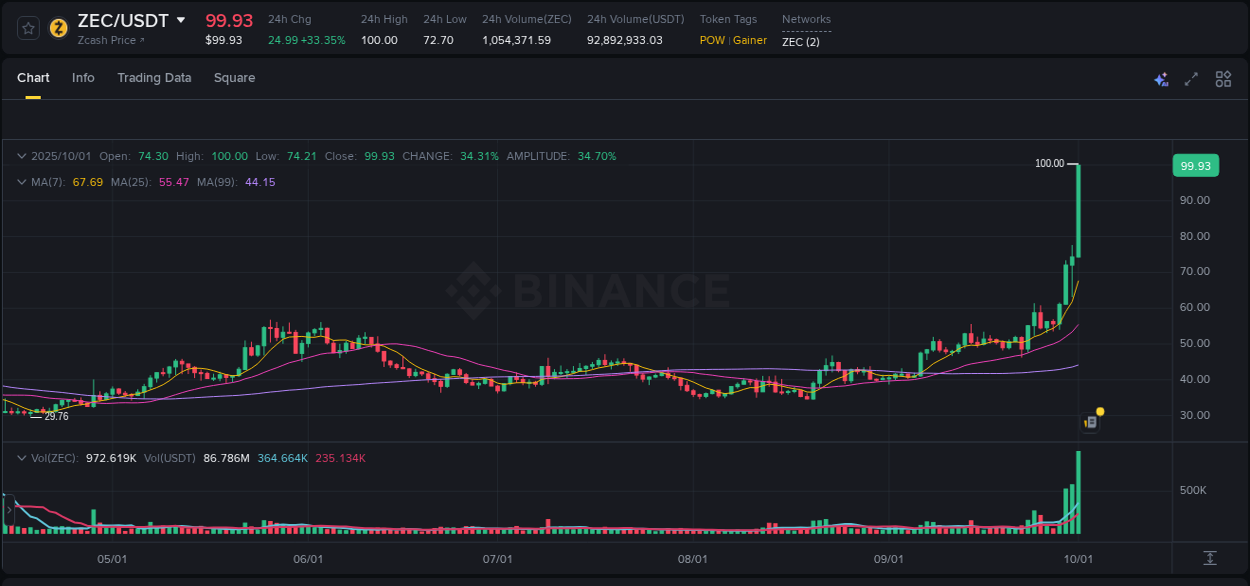The image size is (1250, 586).
Task: Click the POW token tag
Action: [712, 40]
